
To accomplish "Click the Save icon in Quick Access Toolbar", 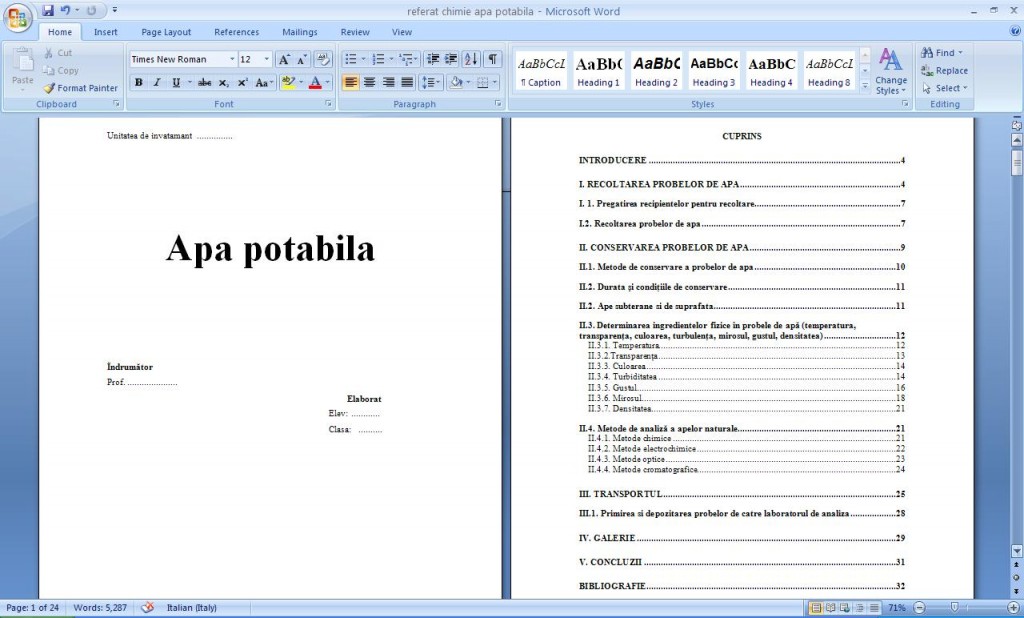I will (48, 11).
